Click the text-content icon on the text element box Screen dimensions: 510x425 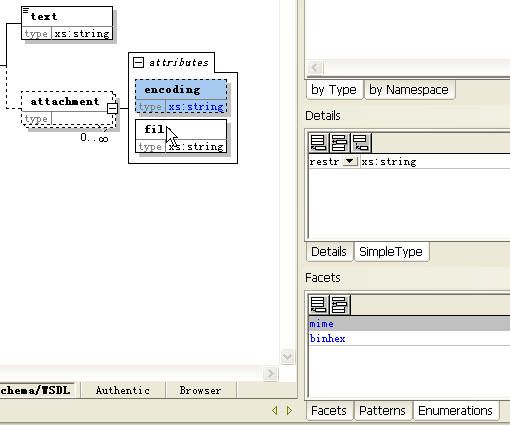coord(26,11)
